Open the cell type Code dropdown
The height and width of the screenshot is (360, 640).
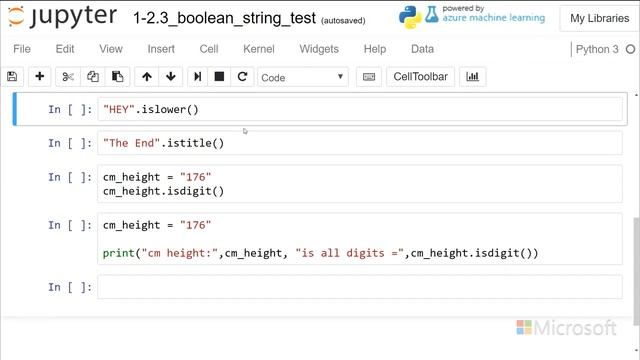coord(303,77)
